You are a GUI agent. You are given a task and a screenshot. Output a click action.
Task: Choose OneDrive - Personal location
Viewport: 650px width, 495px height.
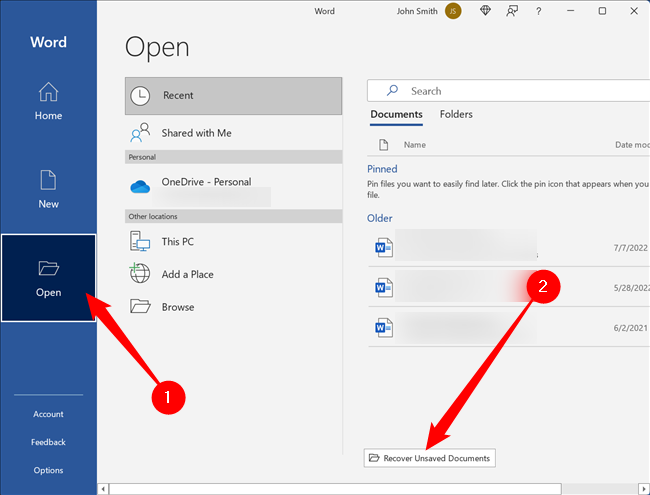coord(206,182)
